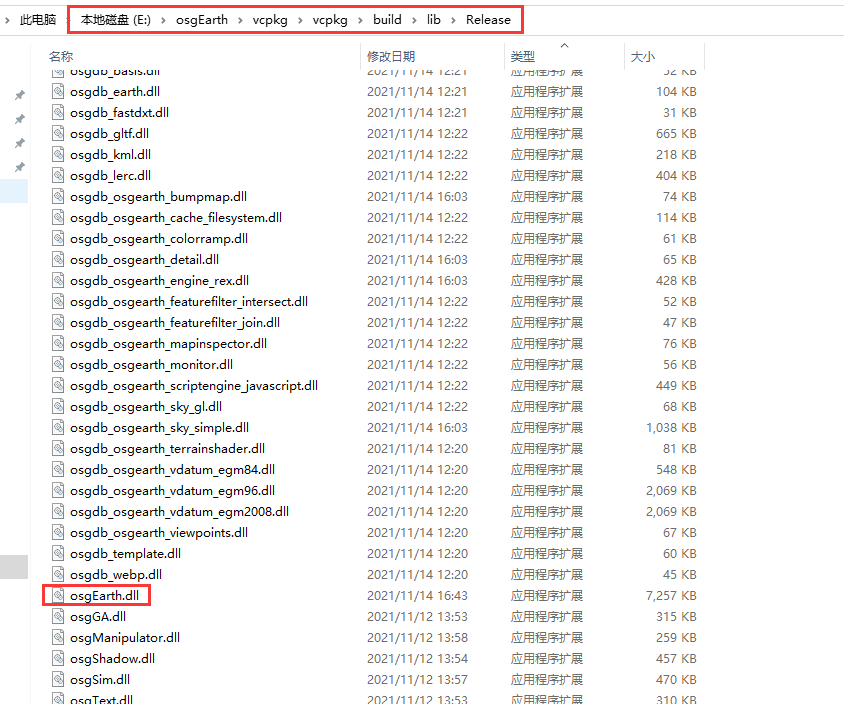Screen dimensions: 844x704
Task: Click the 2021/11/14 16:43 date cell
Action: (x=417, y=595)
